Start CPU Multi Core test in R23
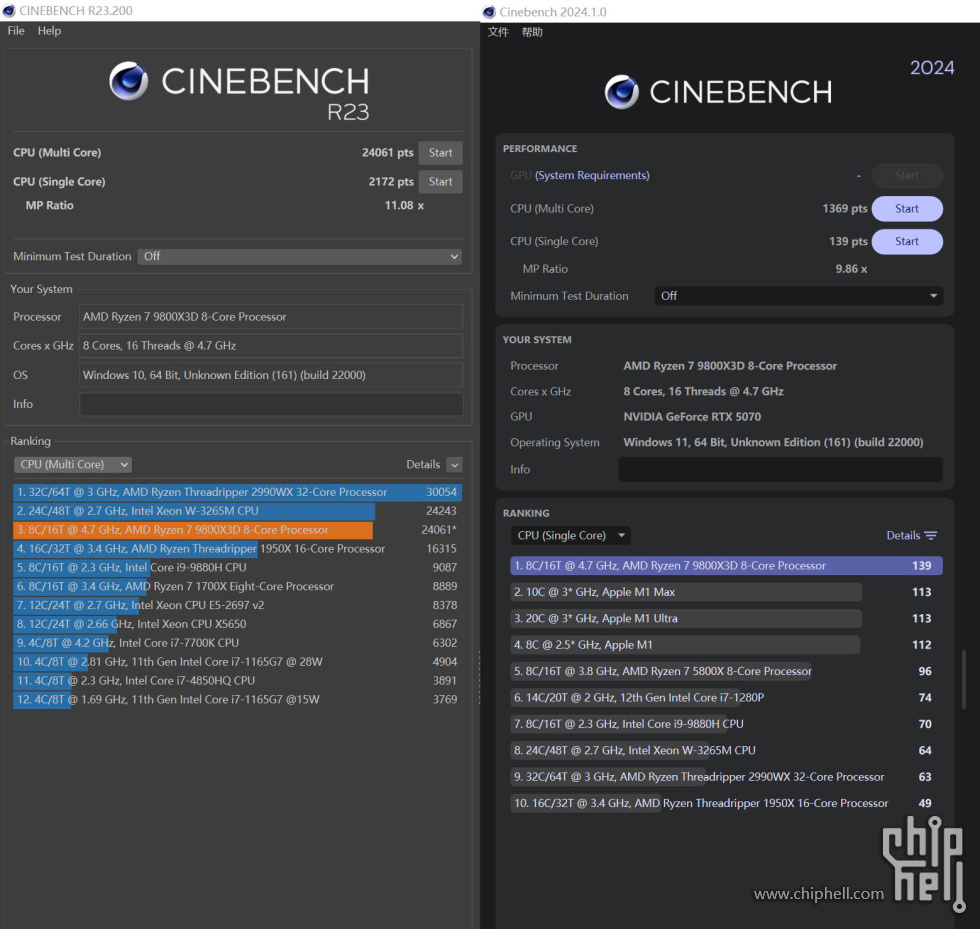980x929 pixels. pyautogui.click(x=441, y=153)
